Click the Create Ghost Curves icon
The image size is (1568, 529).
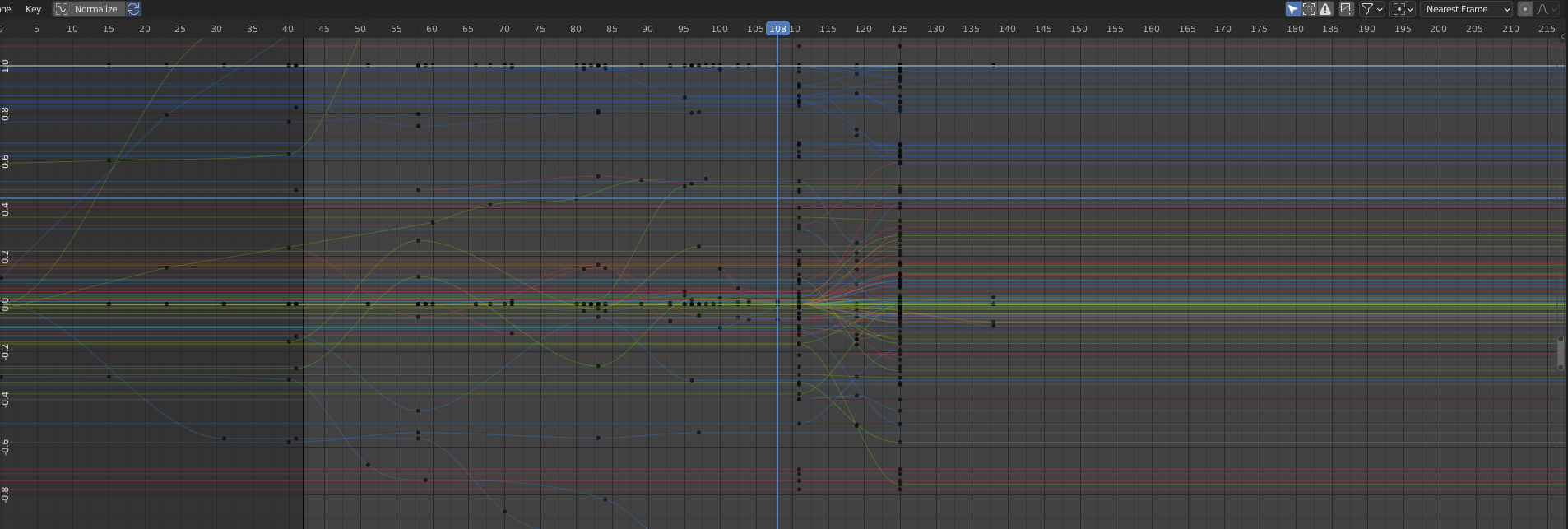point(1346,9)
